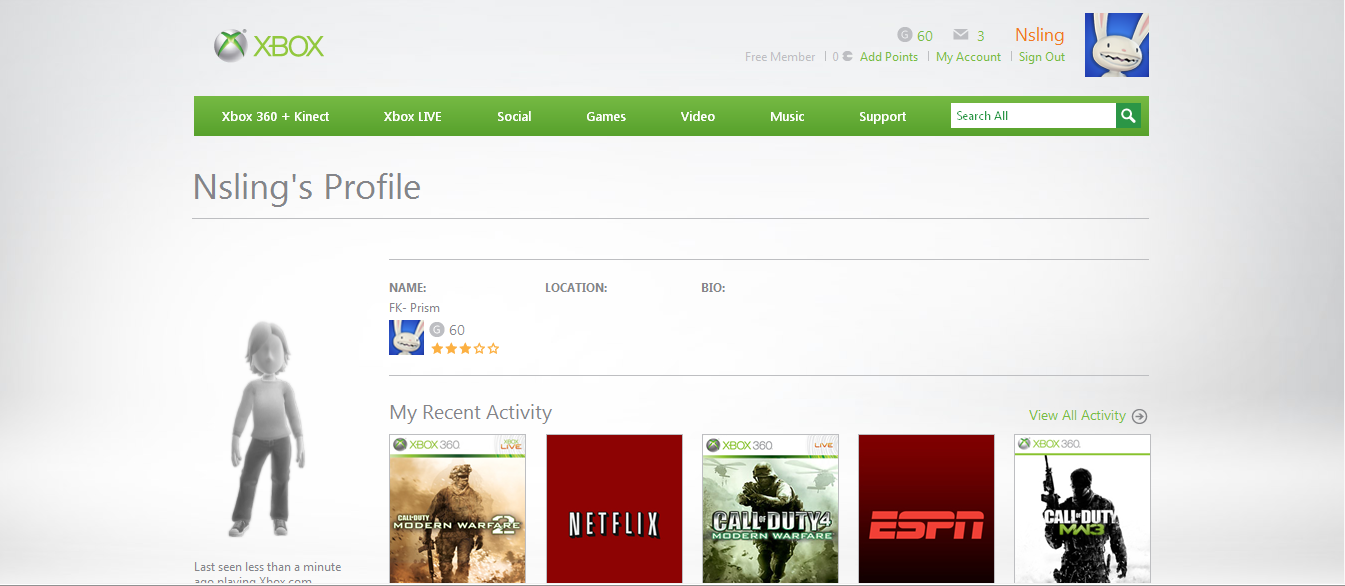Click the small gamerpic under FK- Prism
Image resolution: width=1345 pixels, height=586 pixels.
pos(407,338)
